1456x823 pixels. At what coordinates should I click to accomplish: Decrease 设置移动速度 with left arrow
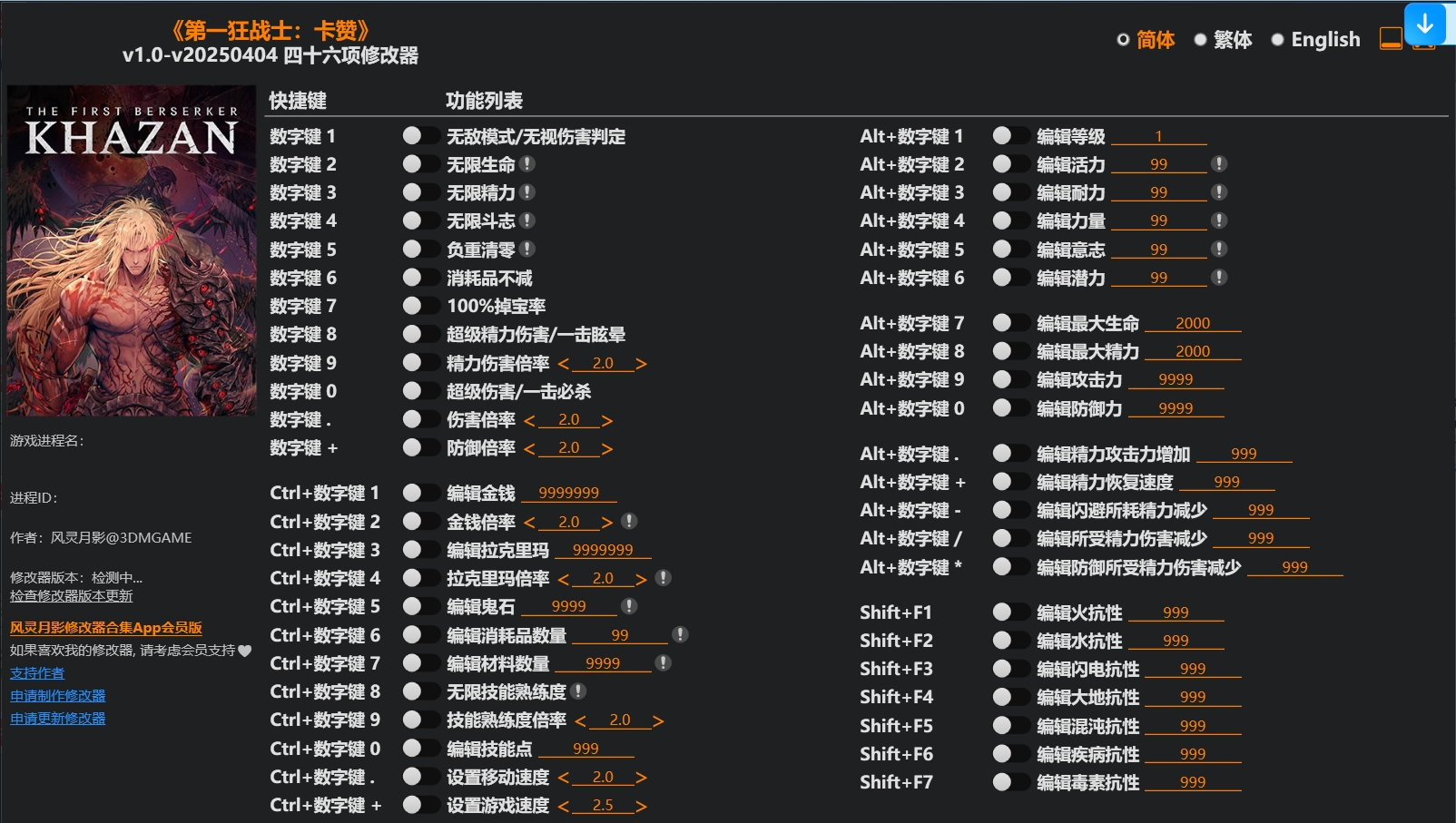tap(564, 778)
